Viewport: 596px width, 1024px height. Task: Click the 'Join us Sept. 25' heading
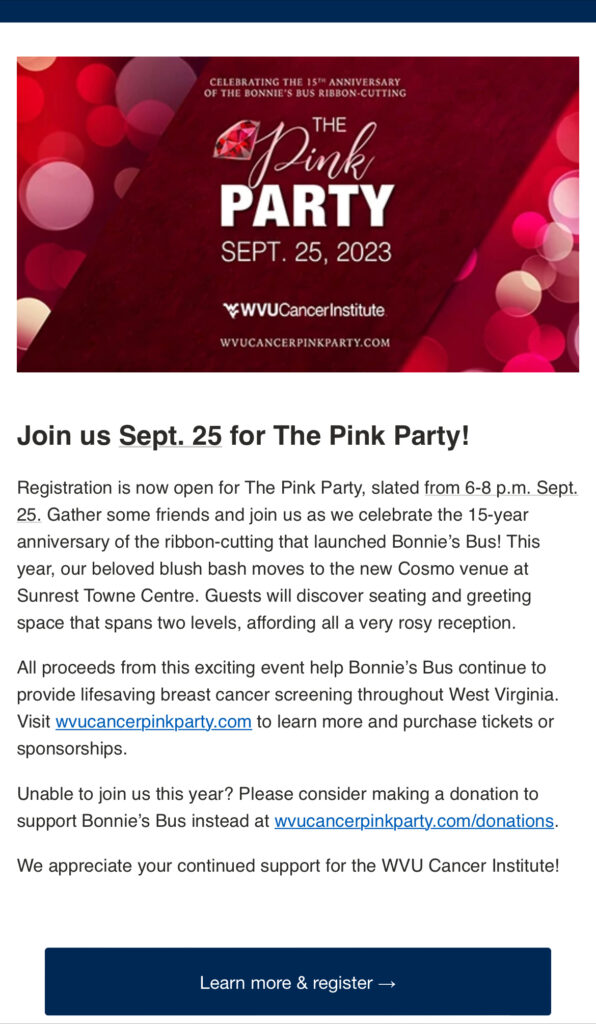point(243,436)
